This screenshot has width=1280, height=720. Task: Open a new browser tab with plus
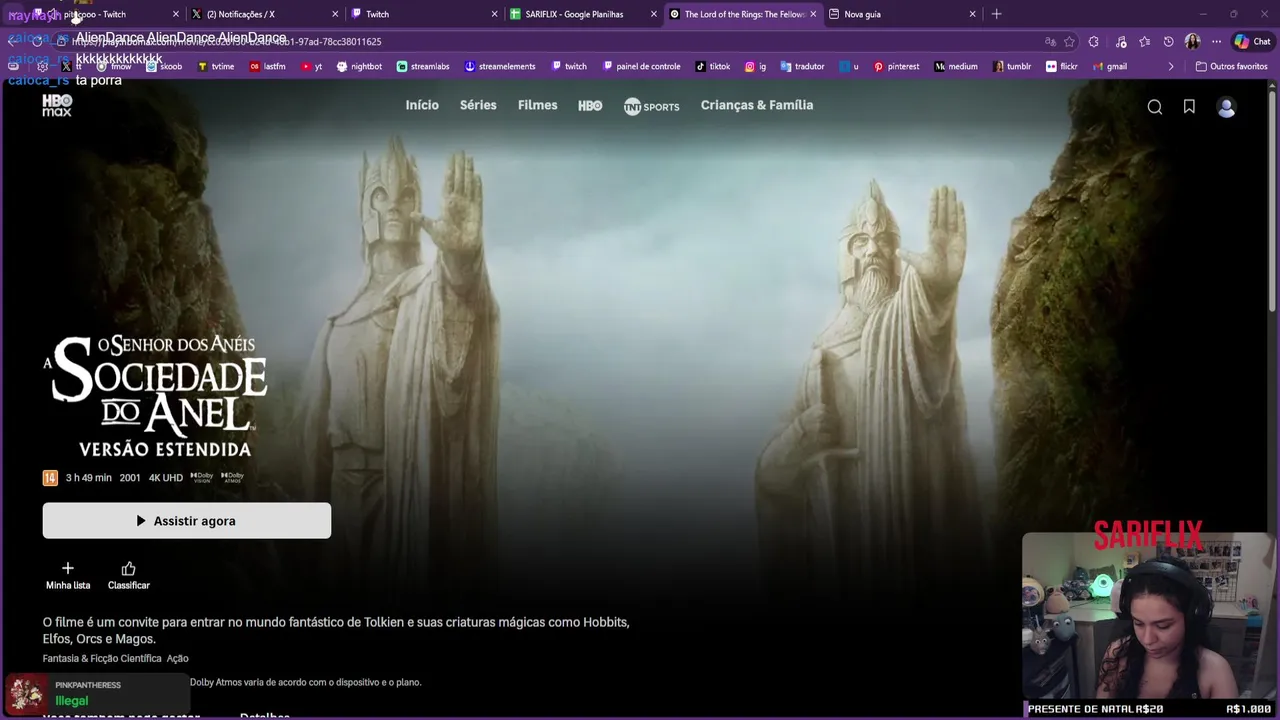(996, 14)
